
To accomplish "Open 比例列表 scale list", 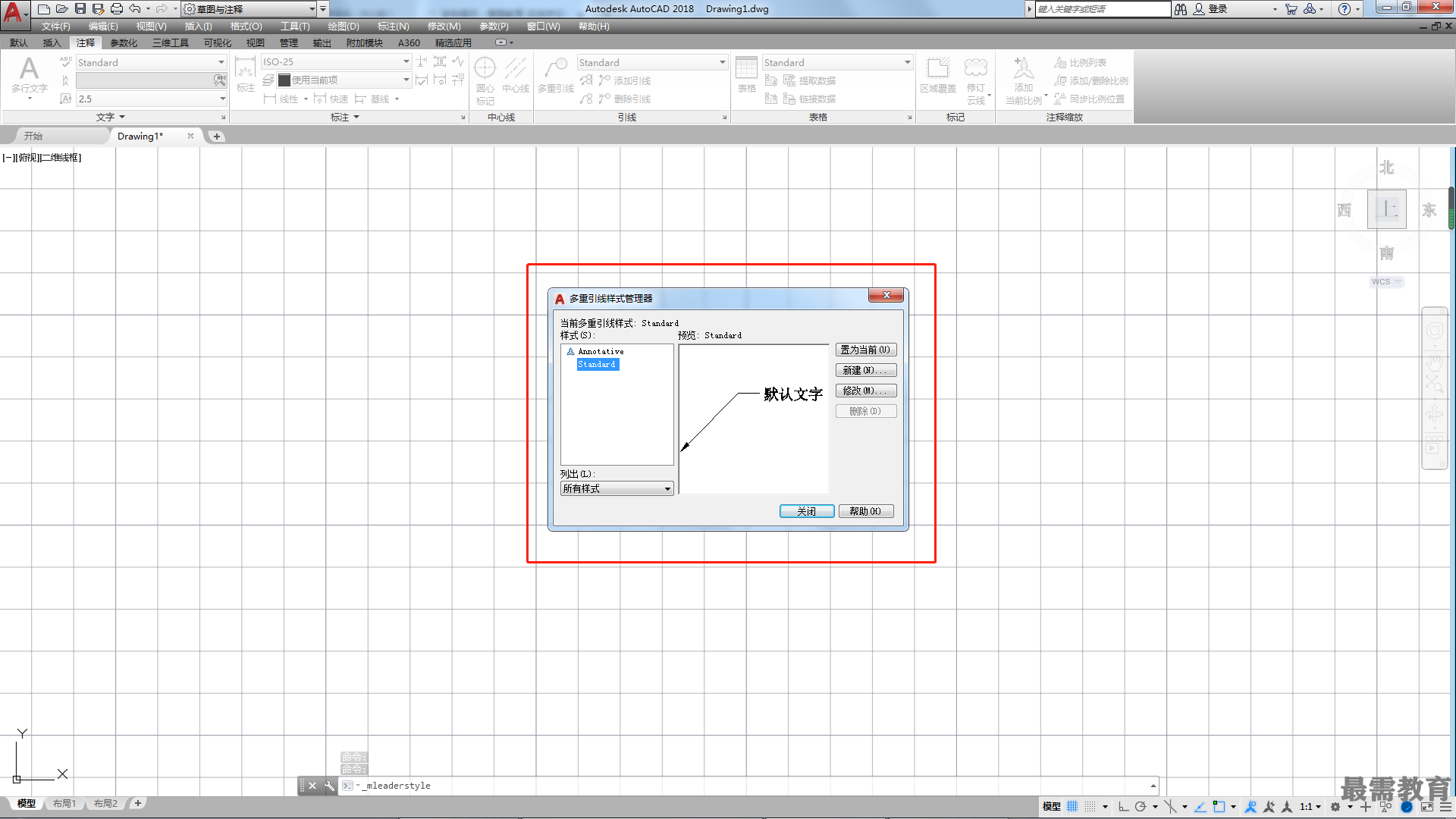I will click(x=1081, y=62).
